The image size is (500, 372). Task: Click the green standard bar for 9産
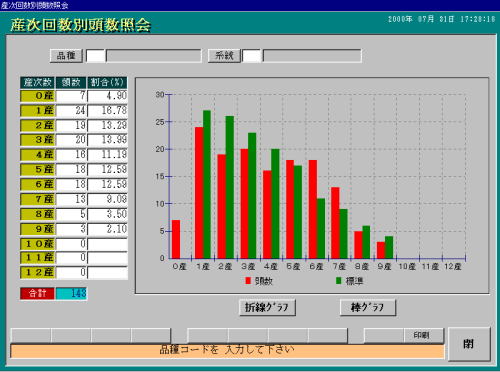coord(389,247)
